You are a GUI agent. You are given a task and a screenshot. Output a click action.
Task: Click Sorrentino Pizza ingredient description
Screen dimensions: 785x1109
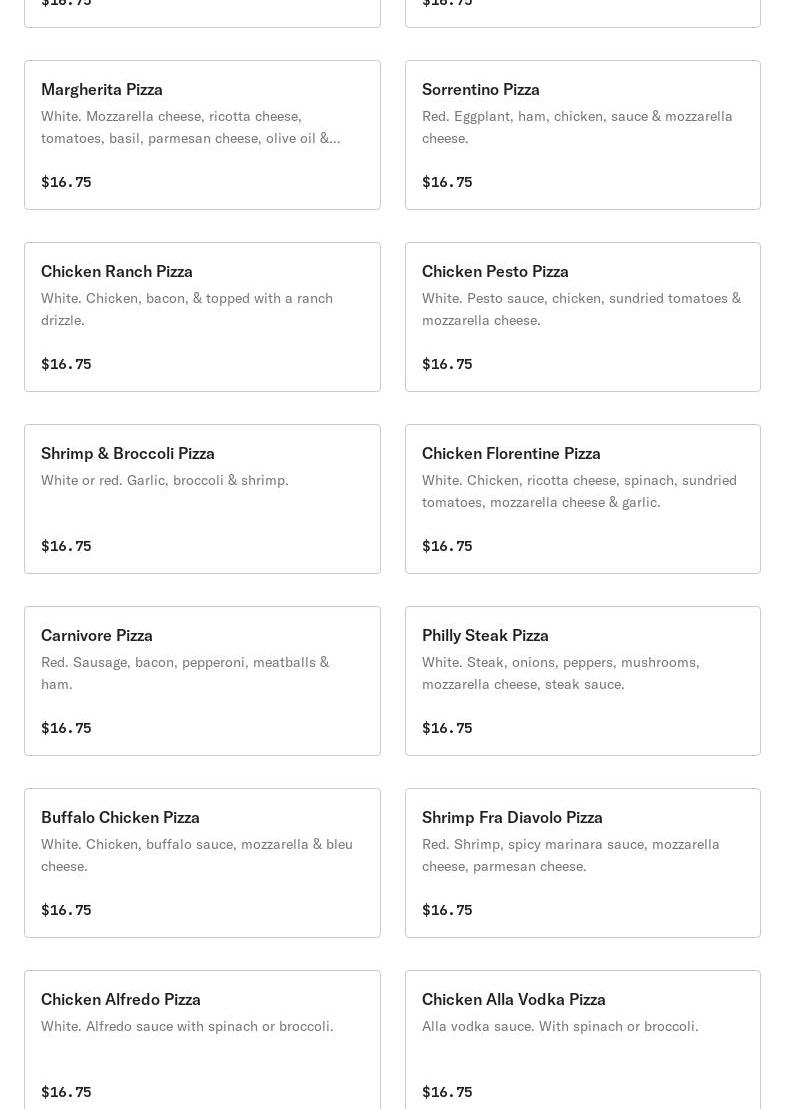coord(577,127)
